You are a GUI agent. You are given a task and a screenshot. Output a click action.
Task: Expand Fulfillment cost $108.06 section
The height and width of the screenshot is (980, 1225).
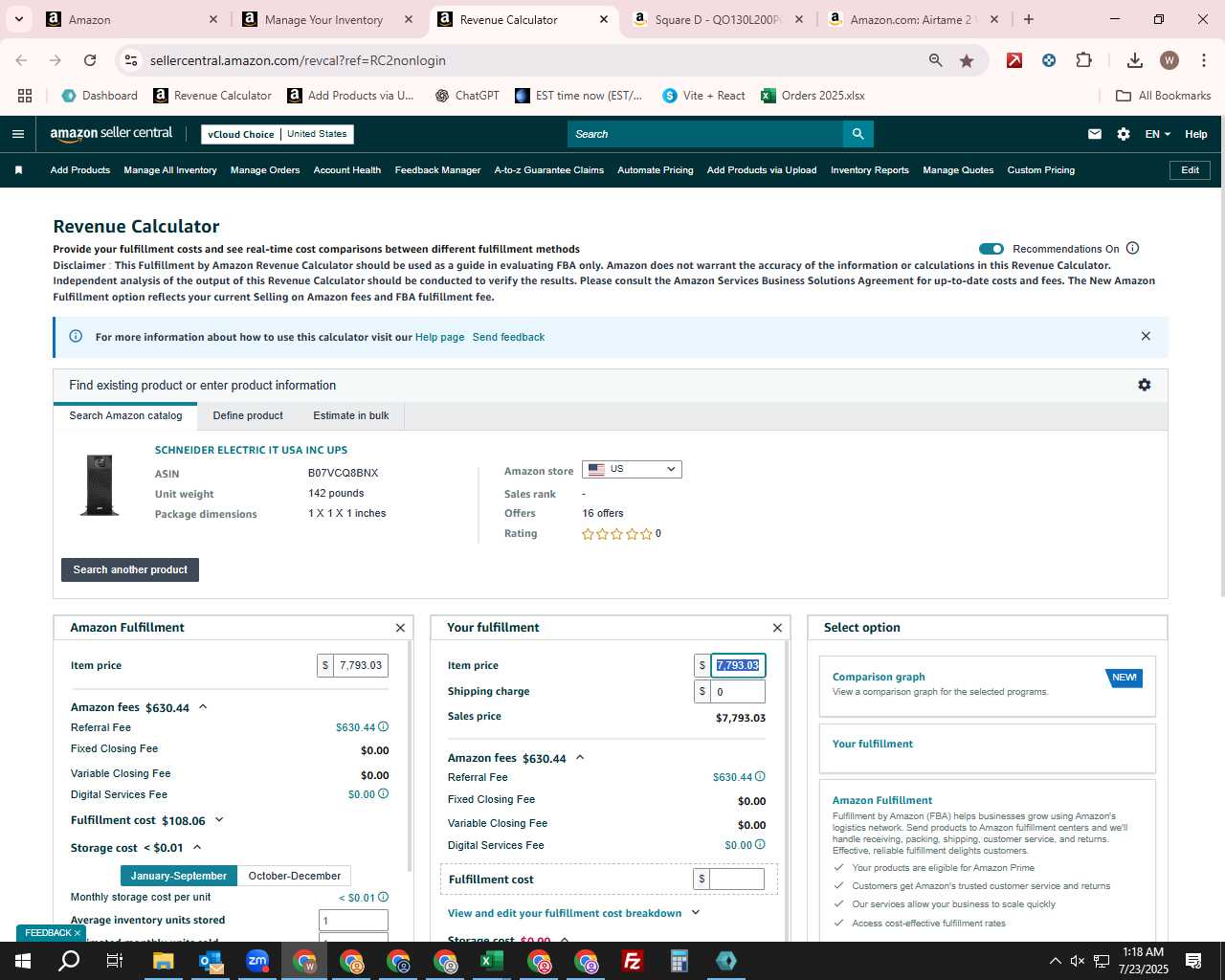coord(219,820)
